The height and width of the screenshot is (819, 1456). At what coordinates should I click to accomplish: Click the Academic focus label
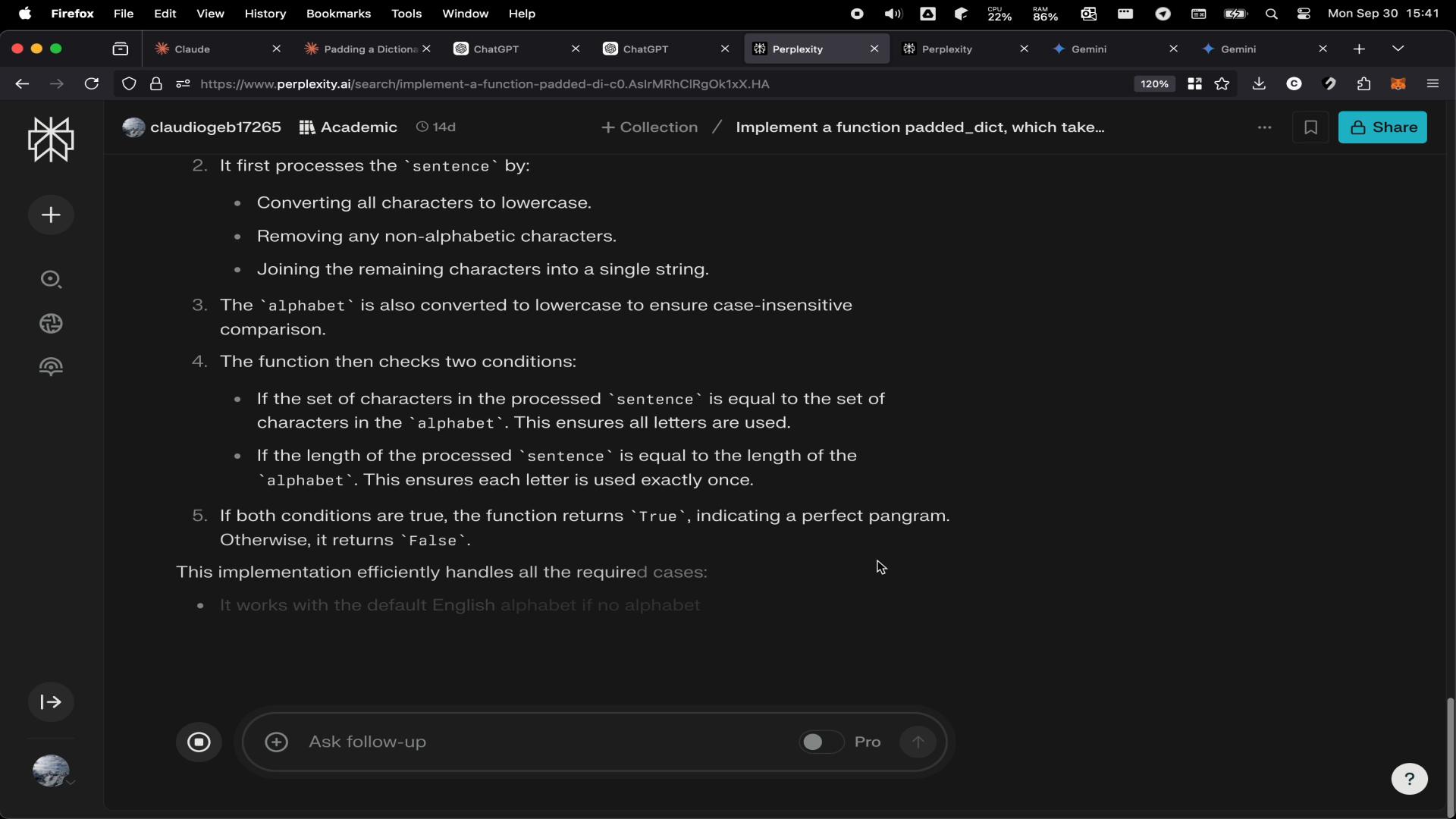pyautogui.click(x=348, y=127)
